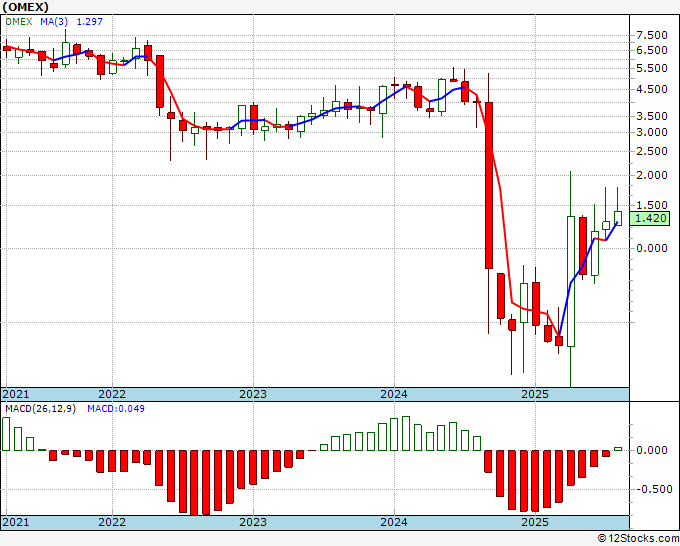Click 2023 on the MACD timeline
The image size is (680, 546).
[x=253, y=522]
